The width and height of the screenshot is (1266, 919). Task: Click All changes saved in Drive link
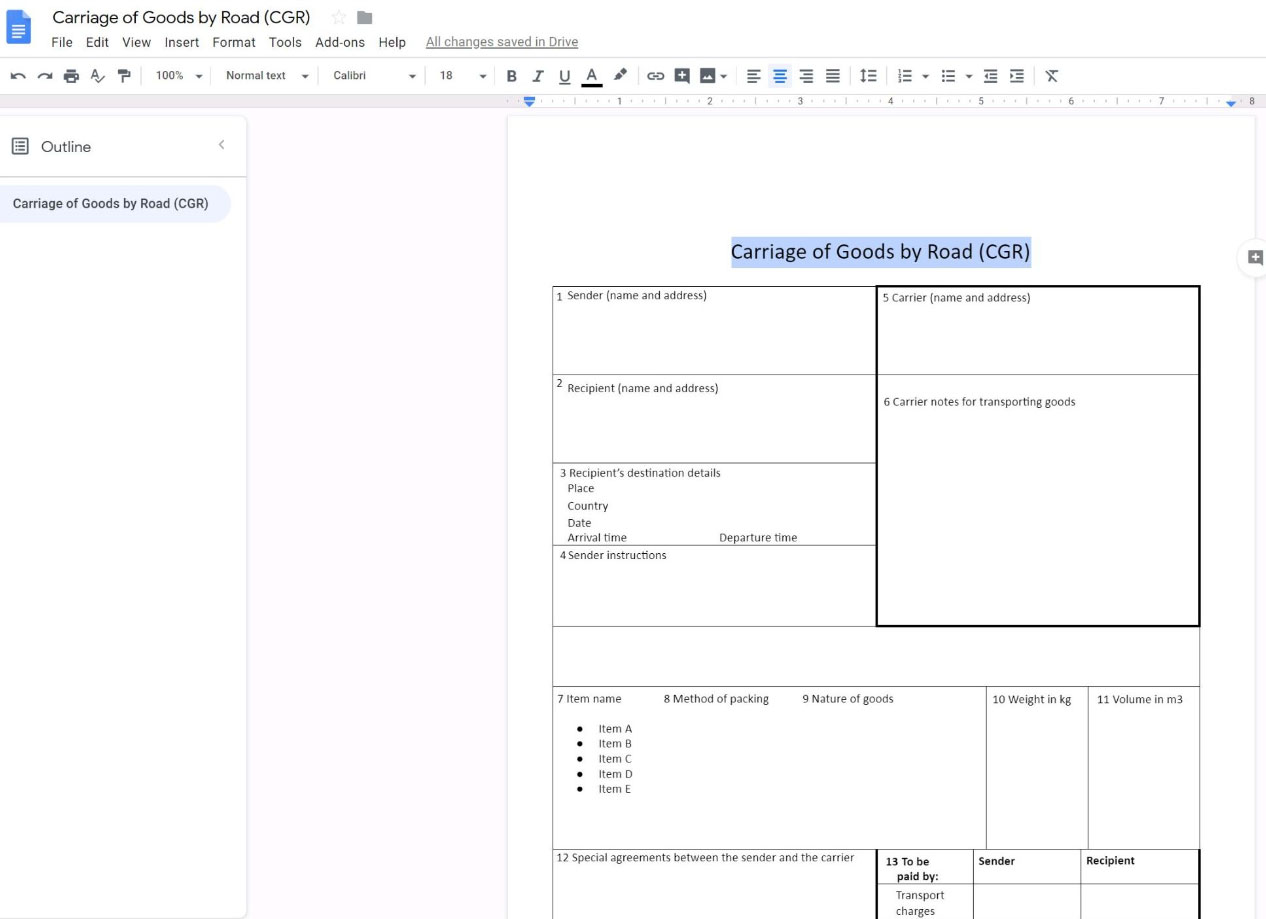tap(502, 42)
